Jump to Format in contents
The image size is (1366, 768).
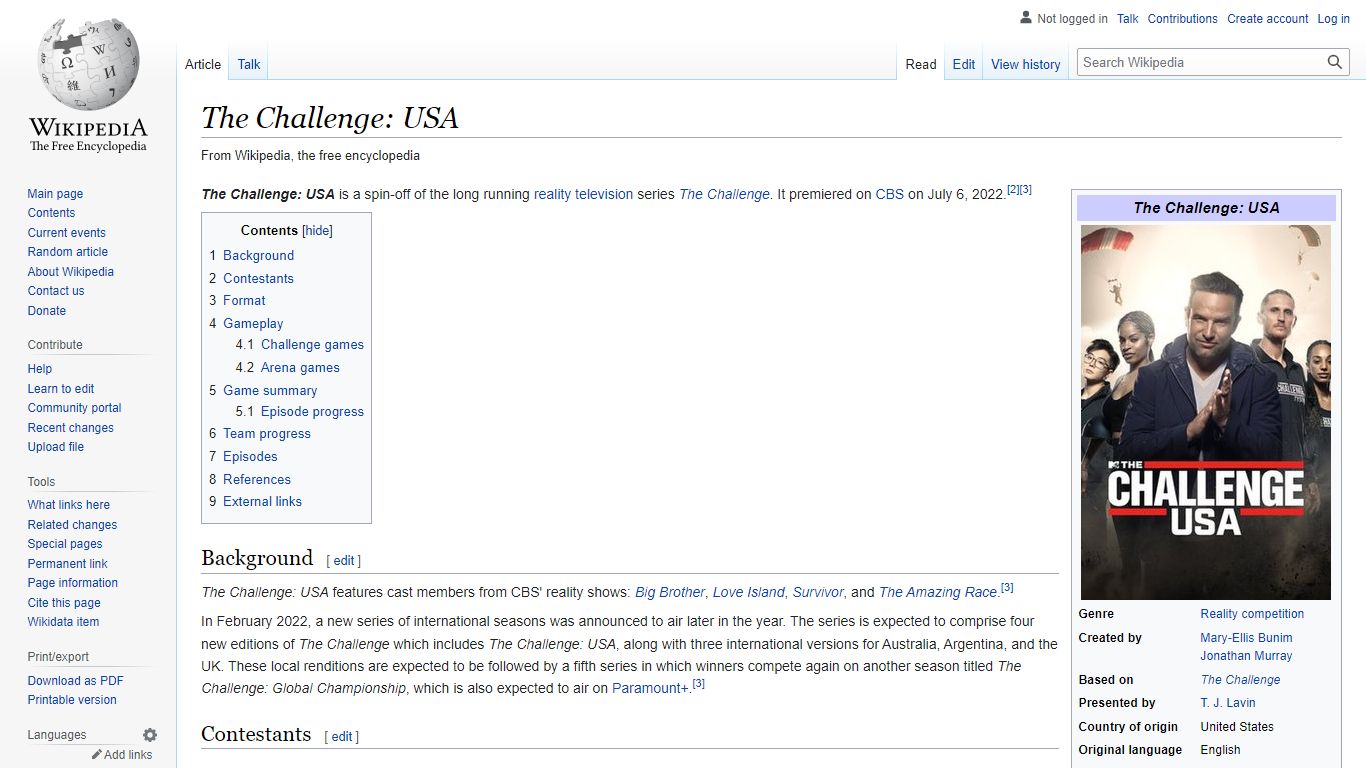point(244,301)
